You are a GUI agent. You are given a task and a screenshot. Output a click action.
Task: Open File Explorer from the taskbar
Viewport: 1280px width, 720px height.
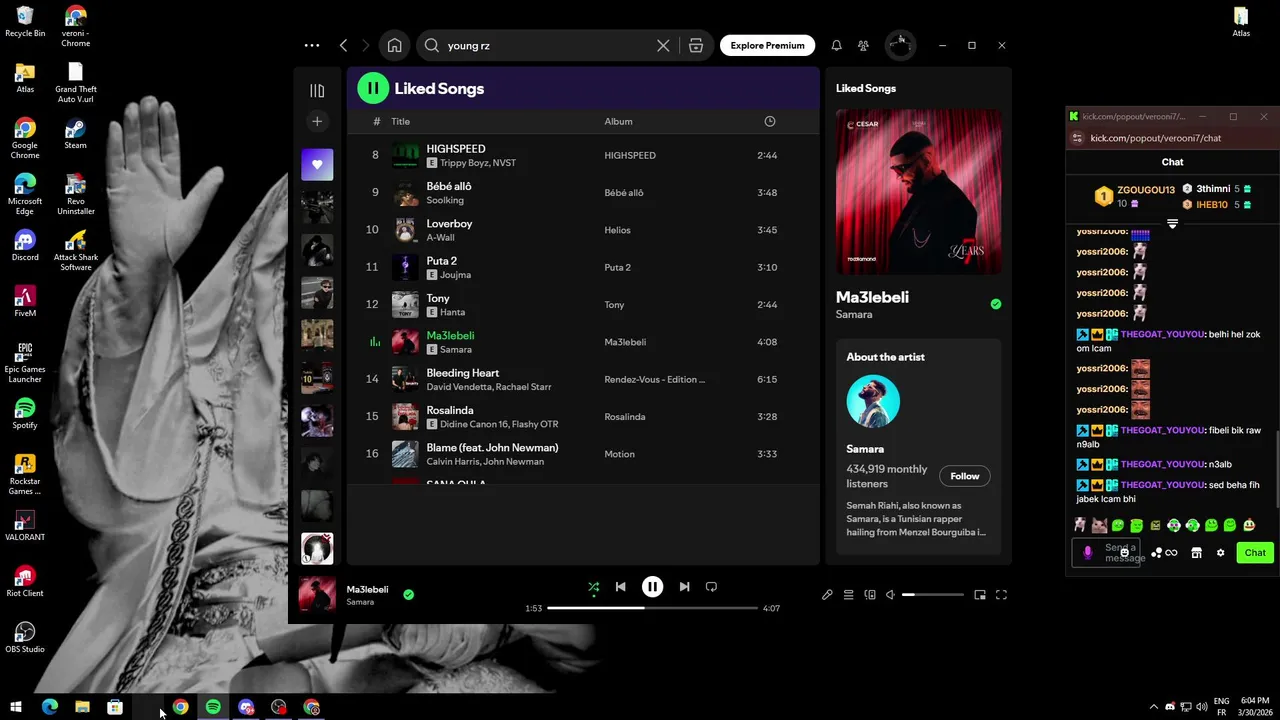tap(82, 707)
